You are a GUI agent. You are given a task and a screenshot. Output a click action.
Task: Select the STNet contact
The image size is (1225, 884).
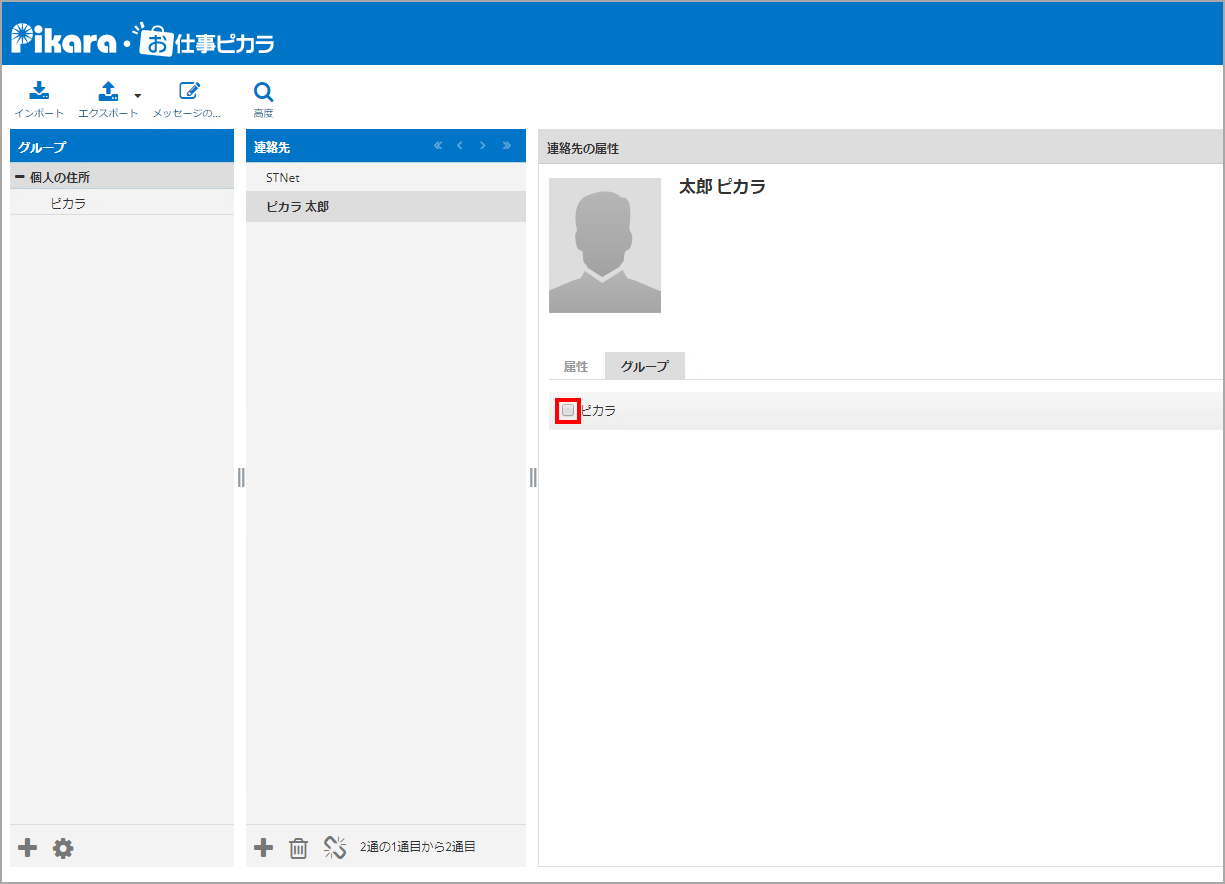[x=386, y=178]
